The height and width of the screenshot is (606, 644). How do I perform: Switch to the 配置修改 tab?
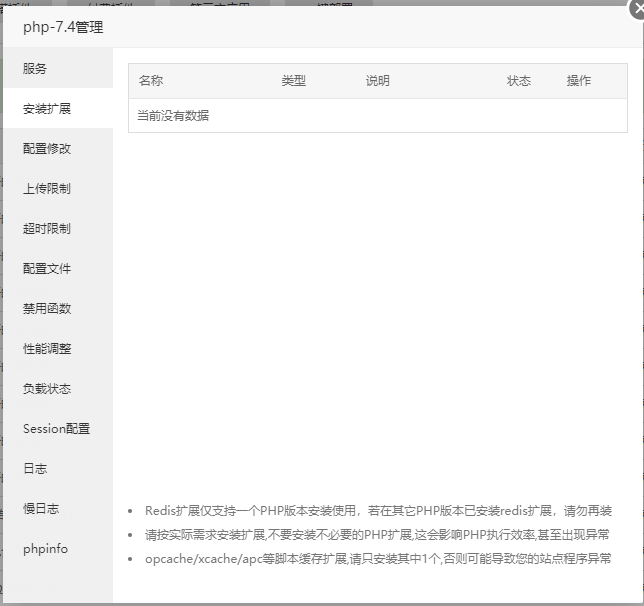click(x=58, y=148)
